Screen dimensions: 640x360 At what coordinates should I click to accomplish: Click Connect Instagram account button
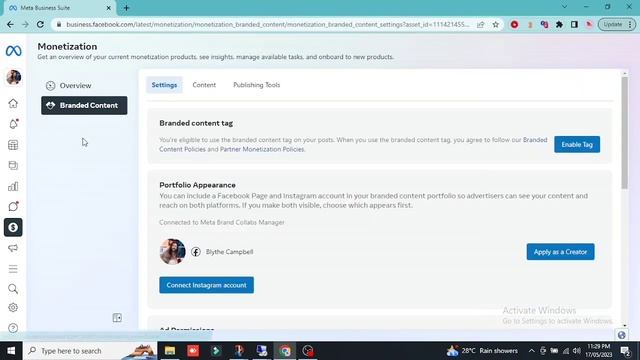click(206, 285)
